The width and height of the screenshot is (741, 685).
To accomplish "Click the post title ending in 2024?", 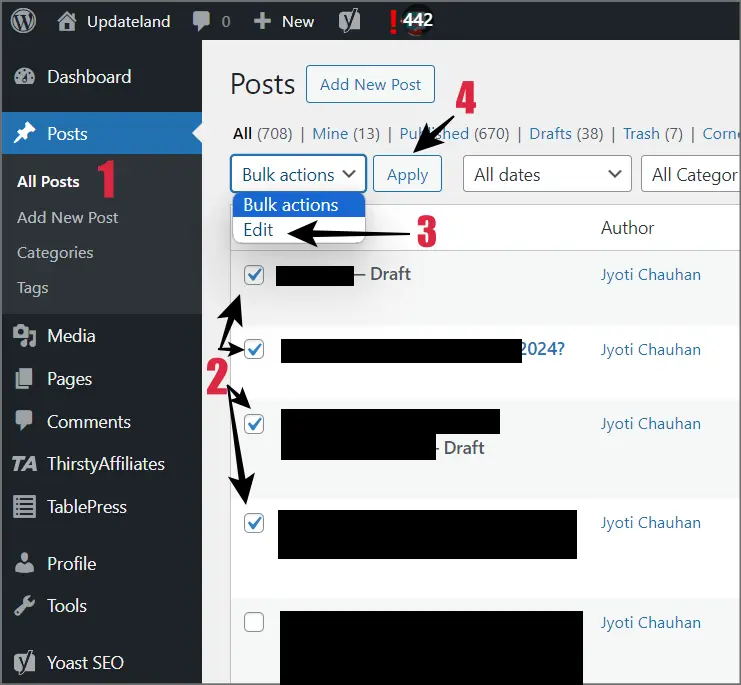I will coord(422,350).
